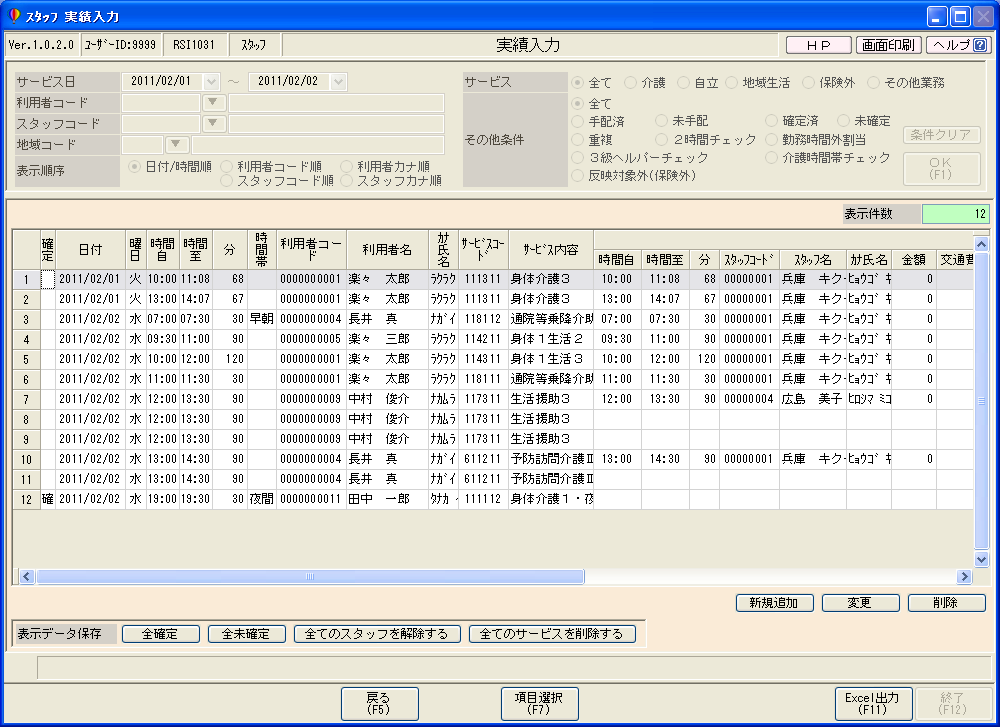The image size is (1000, 727).
Task: Select the 重複 condition radio button
Action: 578,140
